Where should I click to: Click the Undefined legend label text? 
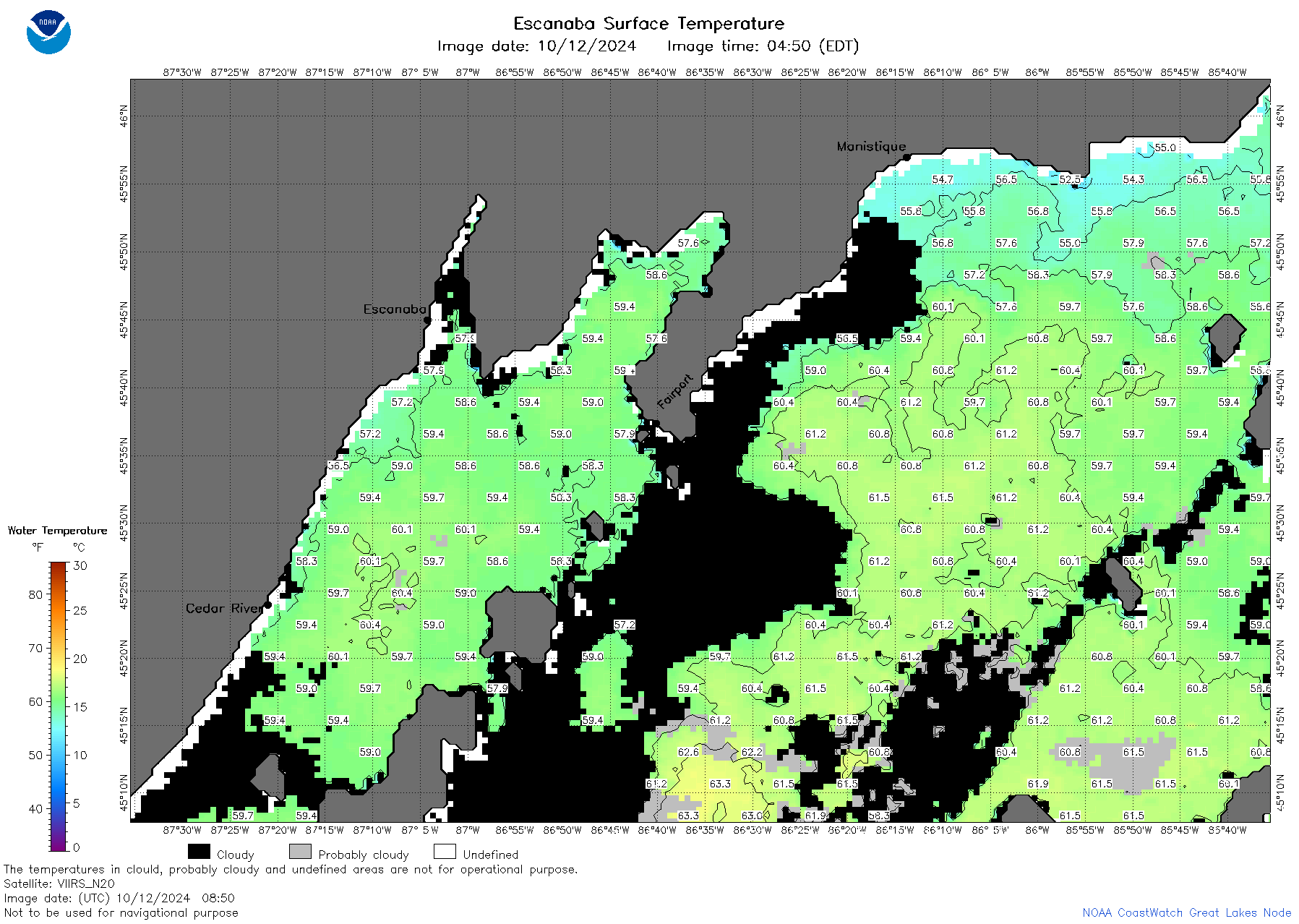(x=491, y=855)
